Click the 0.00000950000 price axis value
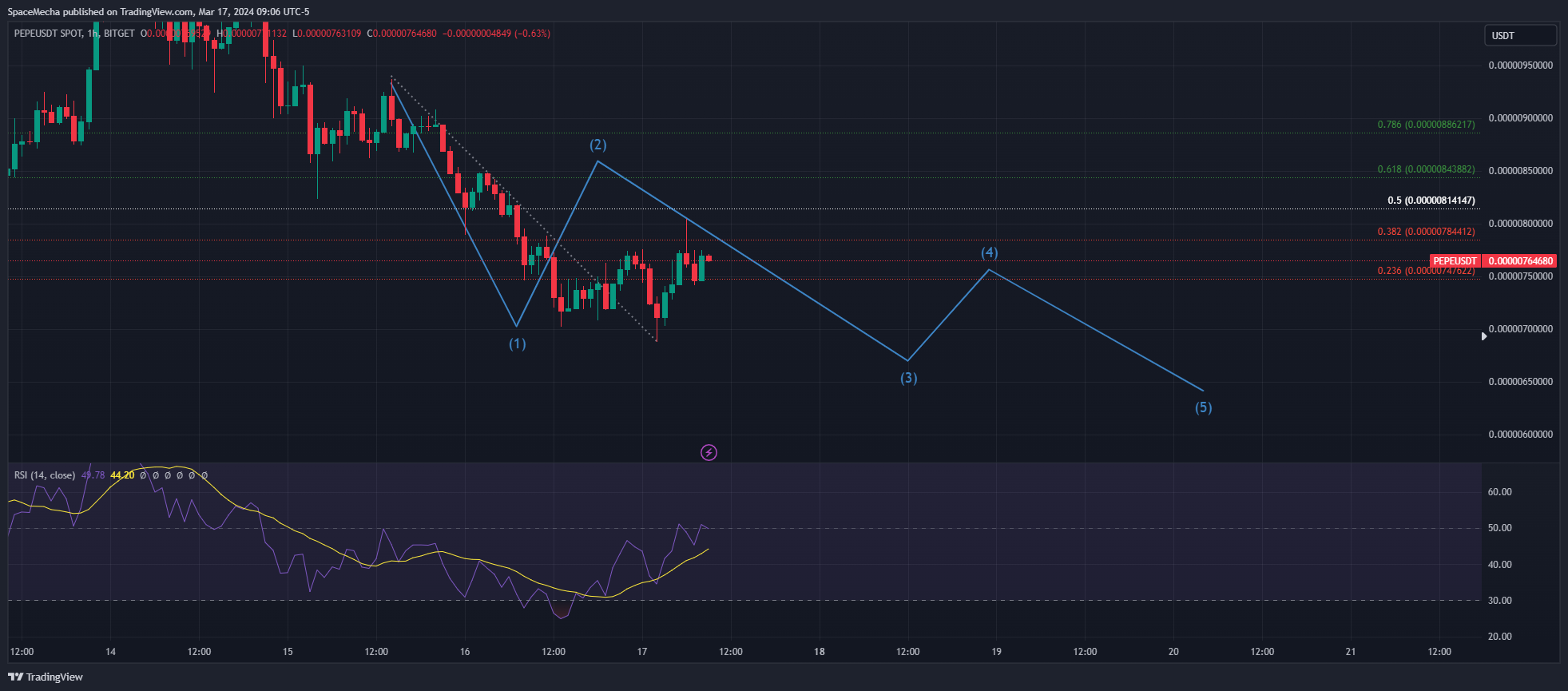Screen dimensions: 1568x691 (1521, 66)
